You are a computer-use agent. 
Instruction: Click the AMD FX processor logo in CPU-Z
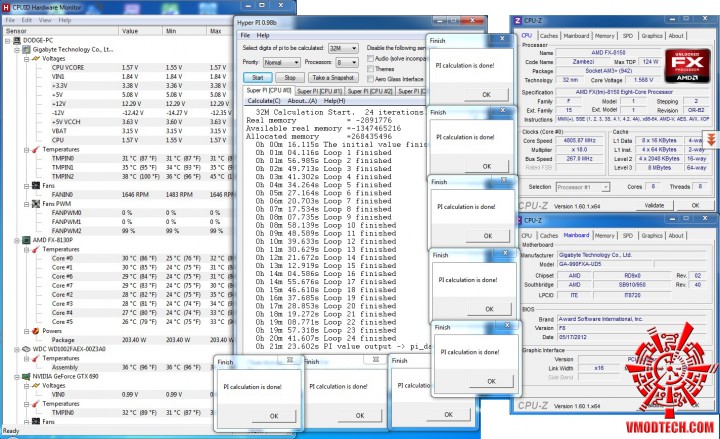[687, 66]
